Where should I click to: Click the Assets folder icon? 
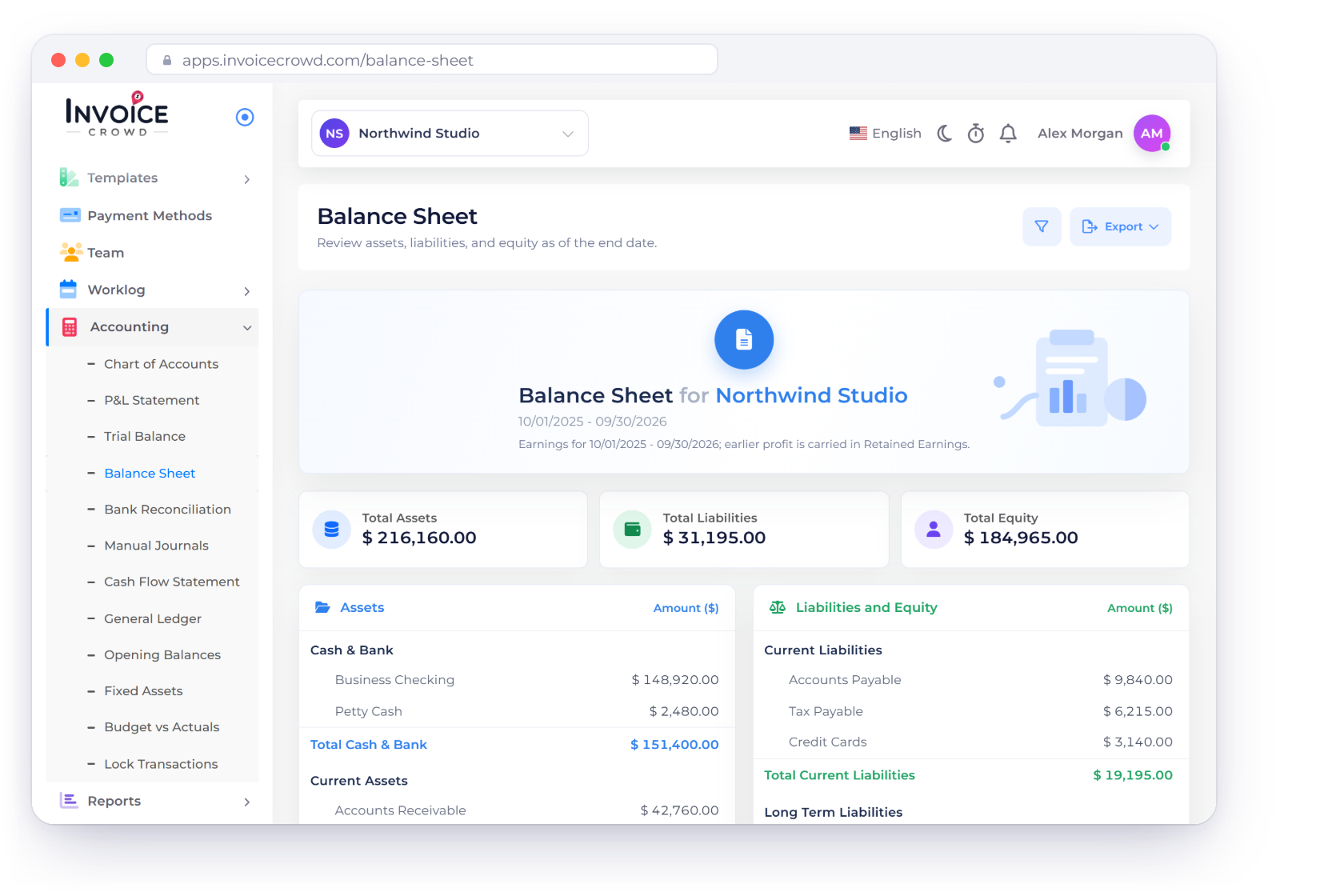[x=322, y=607]
